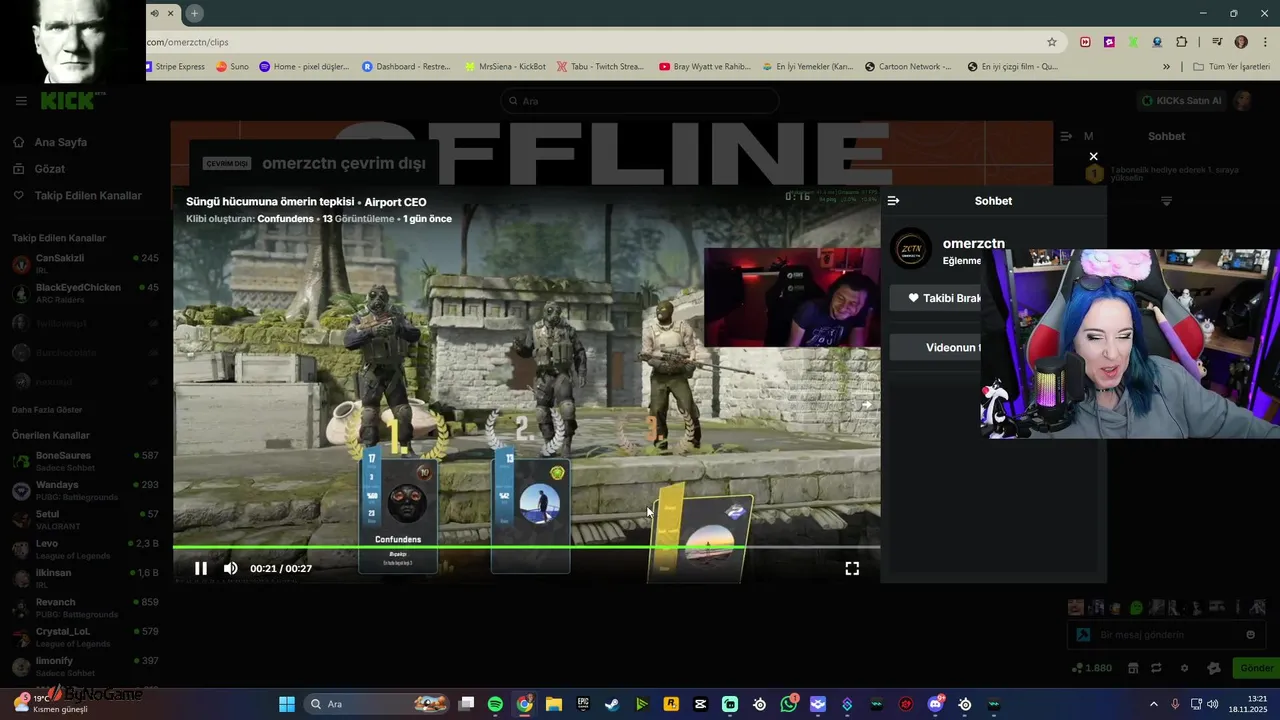Click the Kick search box
1280x720 pixels.
640,101
